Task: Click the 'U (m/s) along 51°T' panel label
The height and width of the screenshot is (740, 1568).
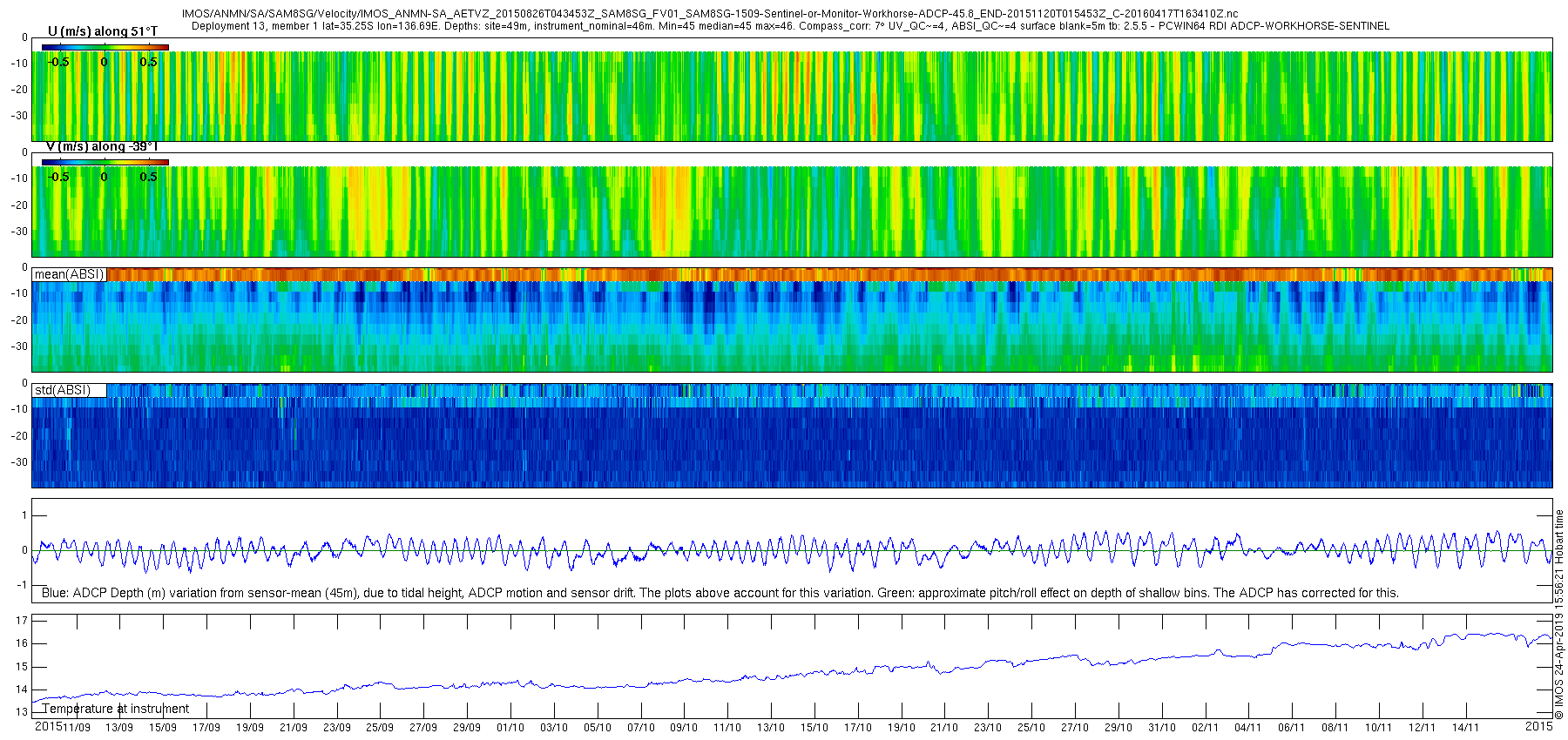Action: tap(103, 31)
